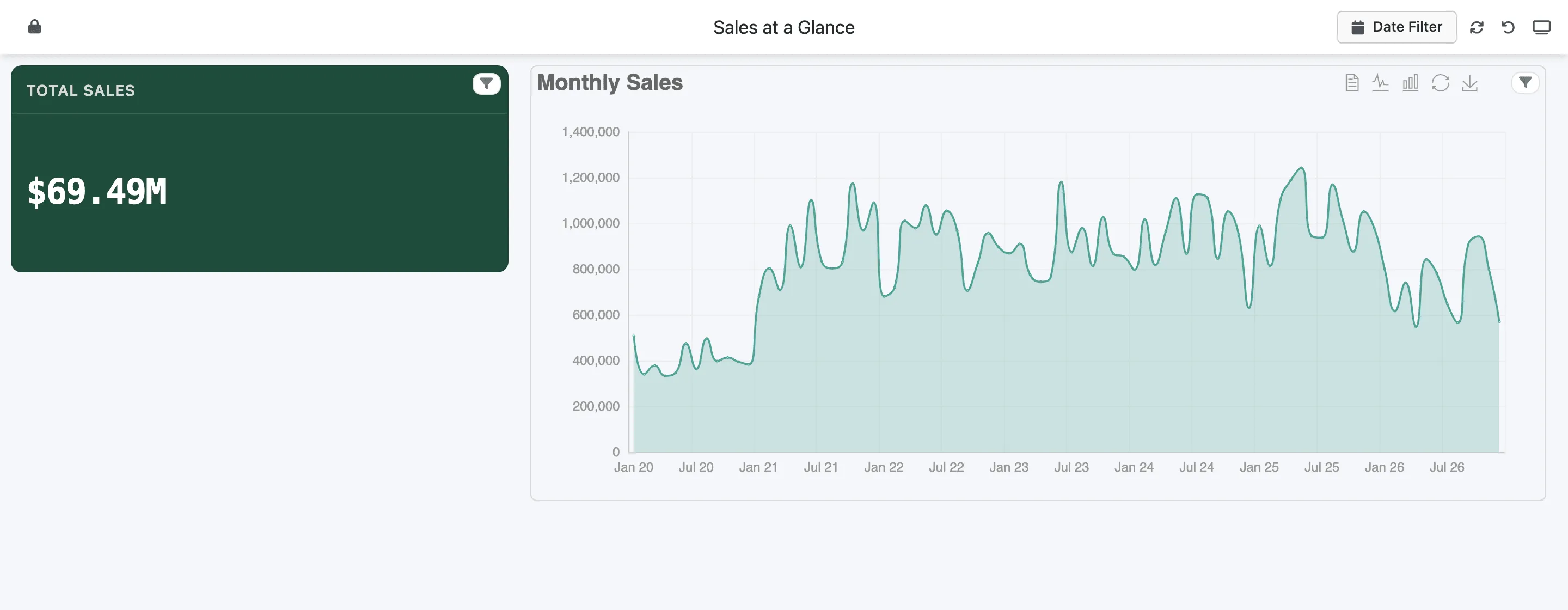Click the 200,000 y-axis label
This screenshot has height=610, width=1568.
coord(596,406)
